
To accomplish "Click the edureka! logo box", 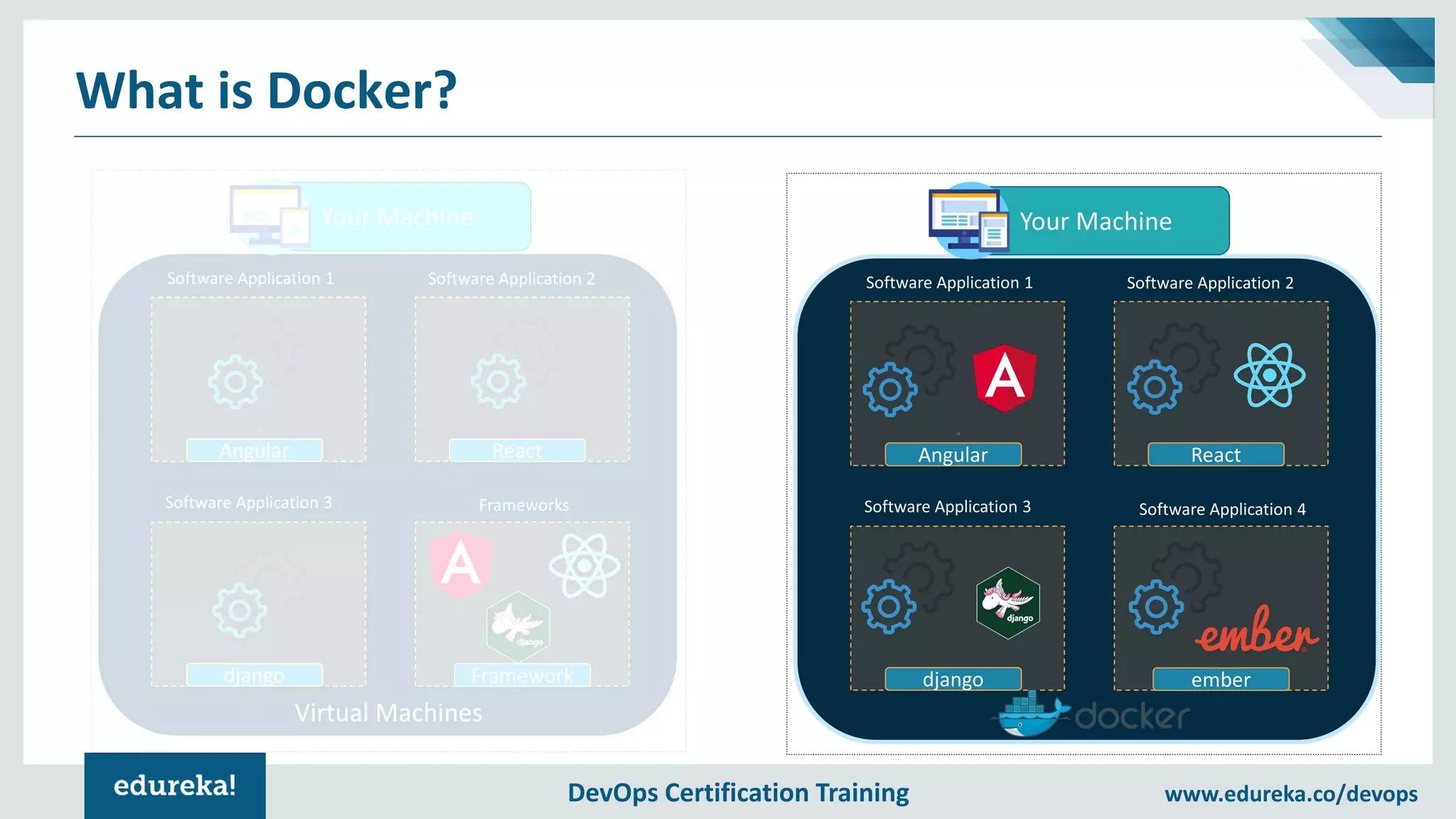I will point(175,786).
